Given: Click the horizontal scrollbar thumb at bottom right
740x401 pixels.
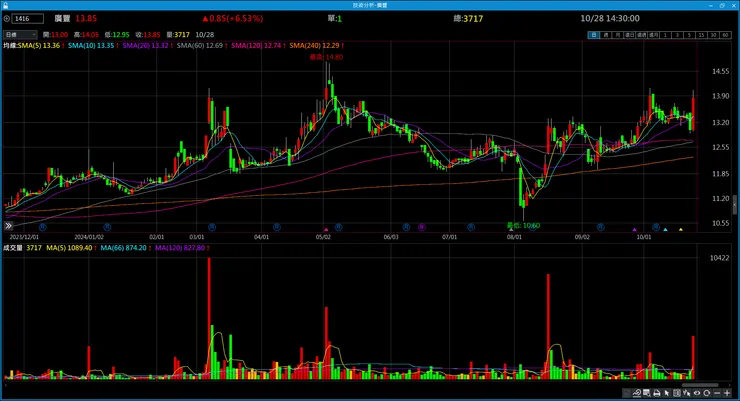Looking at the screenshot, I should pos(700,385).
